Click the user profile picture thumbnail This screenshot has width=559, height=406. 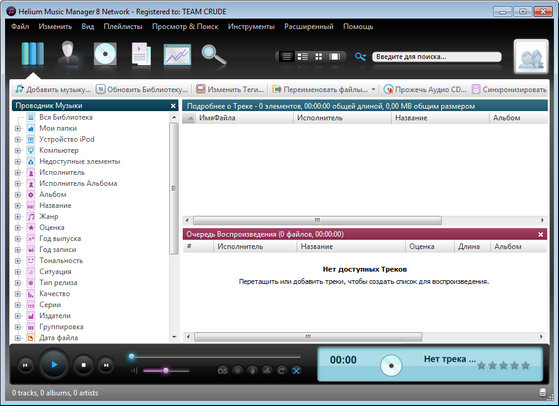point(531,56)
